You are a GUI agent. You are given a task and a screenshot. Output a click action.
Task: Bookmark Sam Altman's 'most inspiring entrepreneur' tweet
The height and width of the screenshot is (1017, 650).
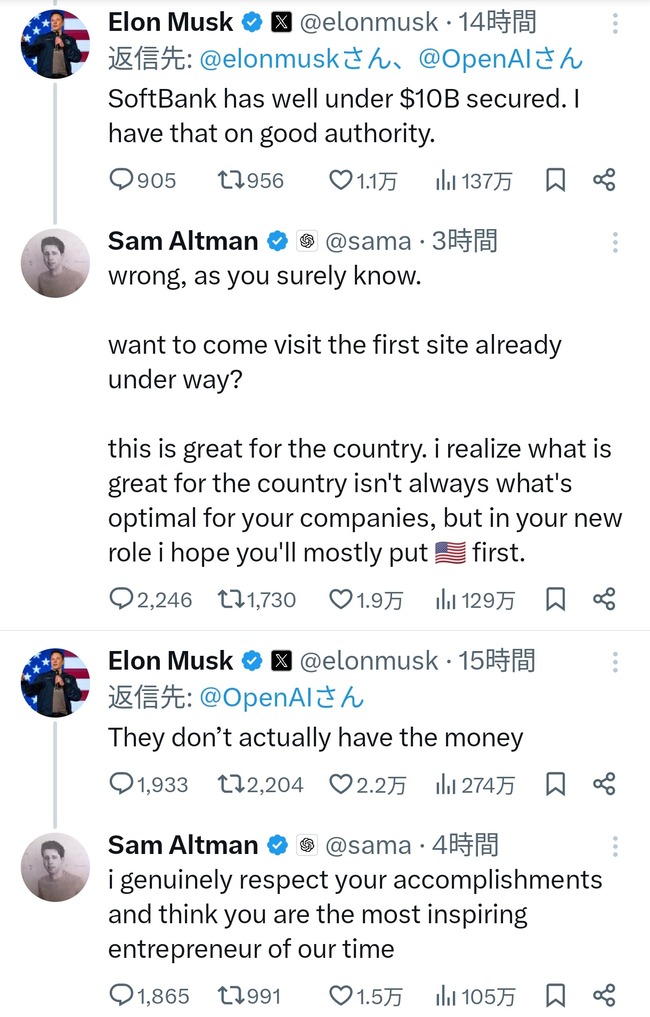(556, 995)
